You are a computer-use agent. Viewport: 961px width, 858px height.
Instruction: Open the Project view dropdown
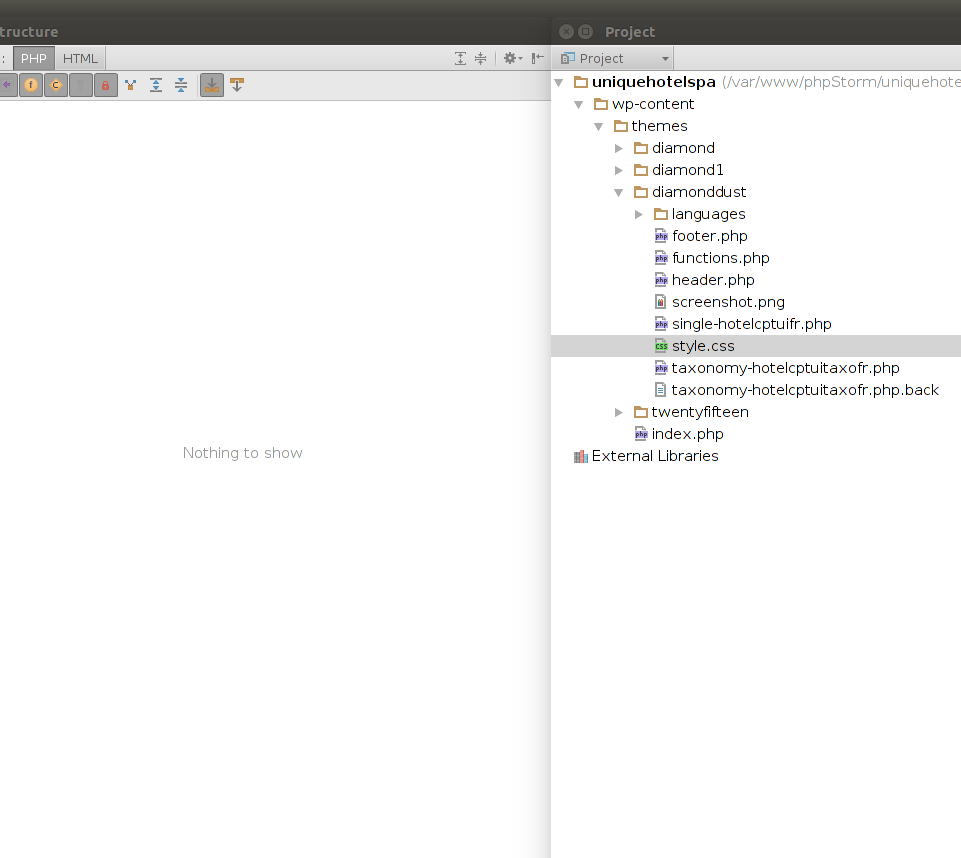tap(614, 58)
